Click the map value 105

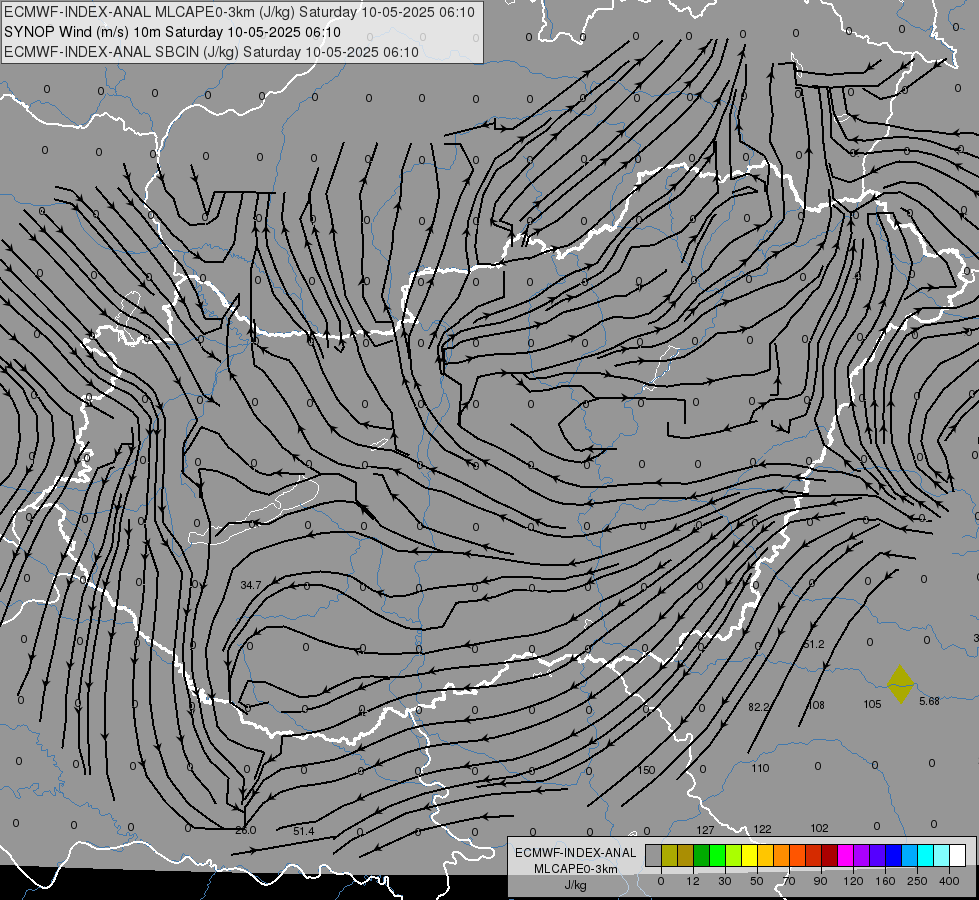coord(872,705)
